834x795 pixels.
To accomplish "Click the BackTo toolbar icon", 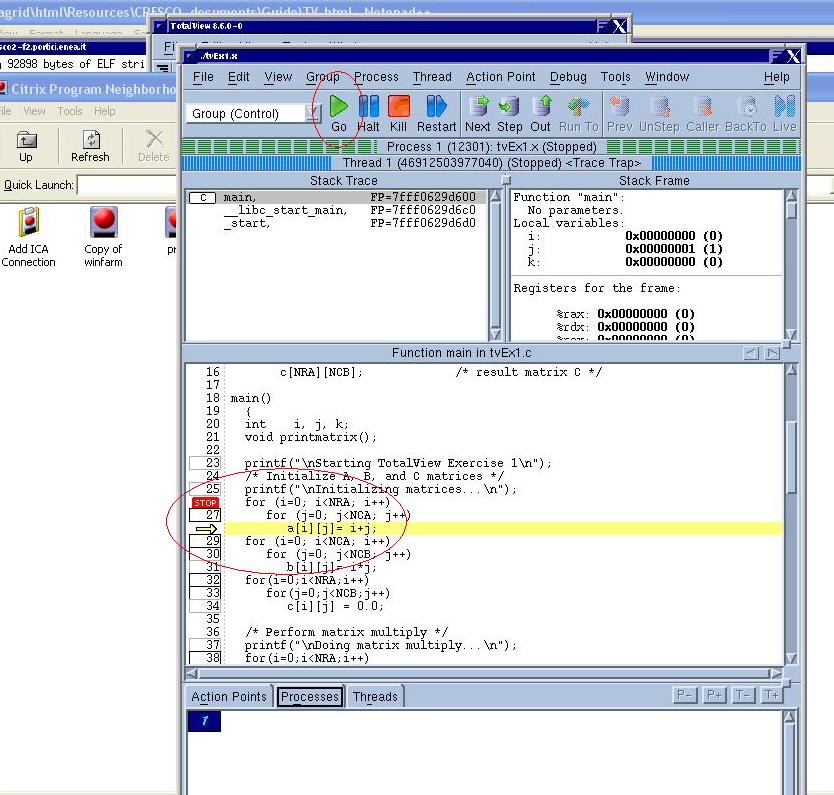I will [746, 113].
